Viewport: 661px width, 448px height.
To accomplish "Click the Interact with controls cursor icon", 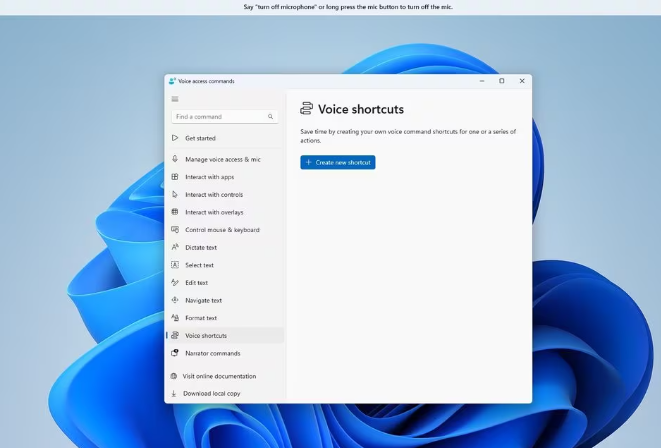I will (x=175, y=195).
